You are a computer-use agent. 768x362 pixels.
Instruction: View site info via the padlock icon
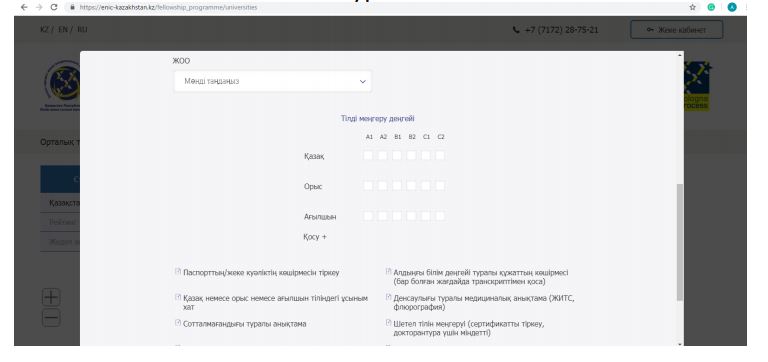tap(72, 7)
